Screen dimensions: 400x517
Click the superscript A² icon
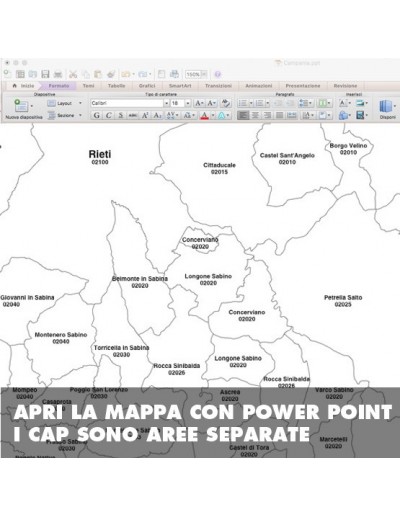[x=145, y=115]
